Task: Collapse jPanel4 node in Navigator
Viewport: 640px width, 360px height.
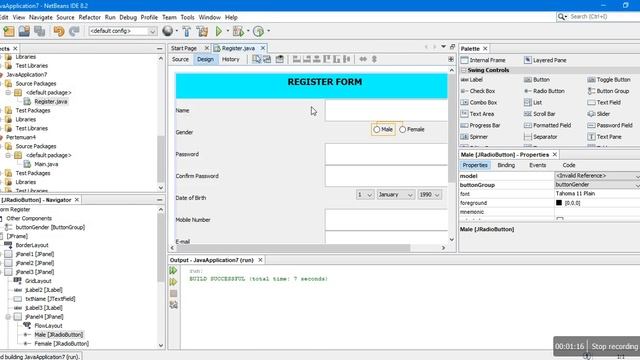Action: click(x=8, y=317)
